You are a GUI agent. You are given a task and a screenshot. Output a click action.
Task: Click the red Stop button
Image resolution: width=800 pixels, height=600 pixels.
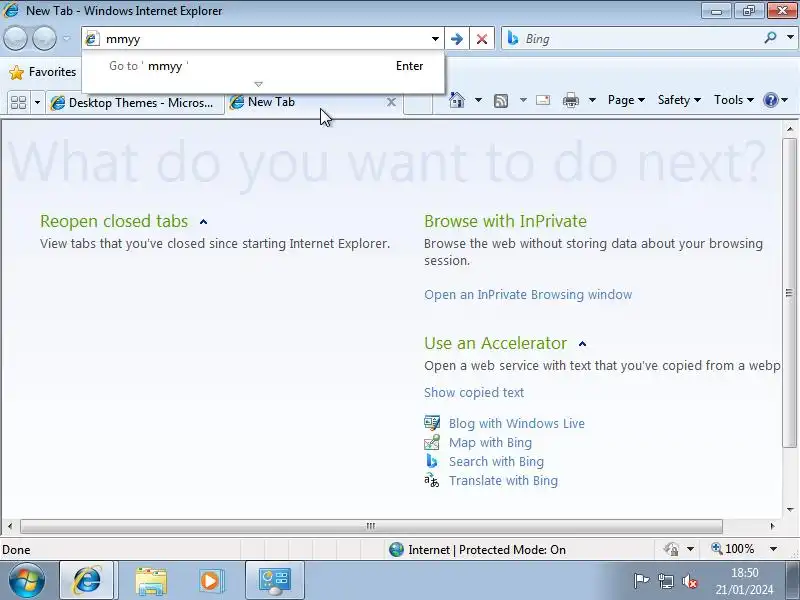pyautogui.click(x=482, y=39)
